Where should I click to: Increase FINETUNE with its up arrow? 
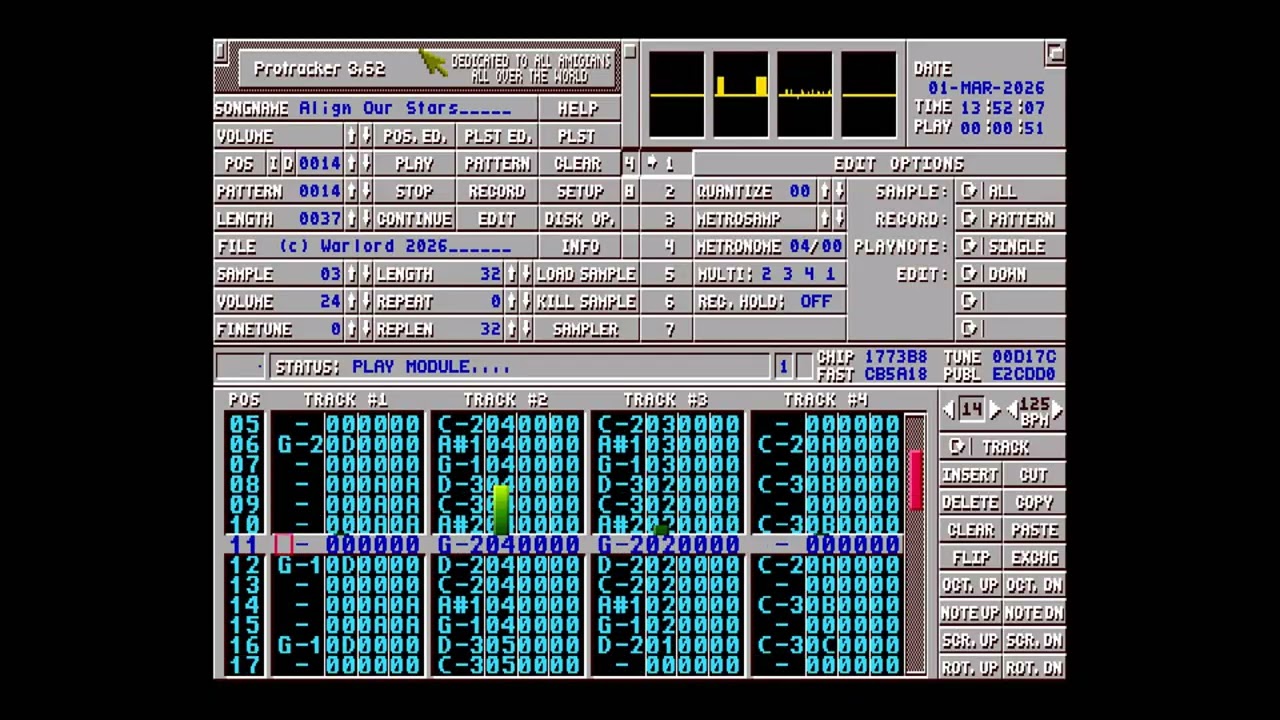(351, 329)
